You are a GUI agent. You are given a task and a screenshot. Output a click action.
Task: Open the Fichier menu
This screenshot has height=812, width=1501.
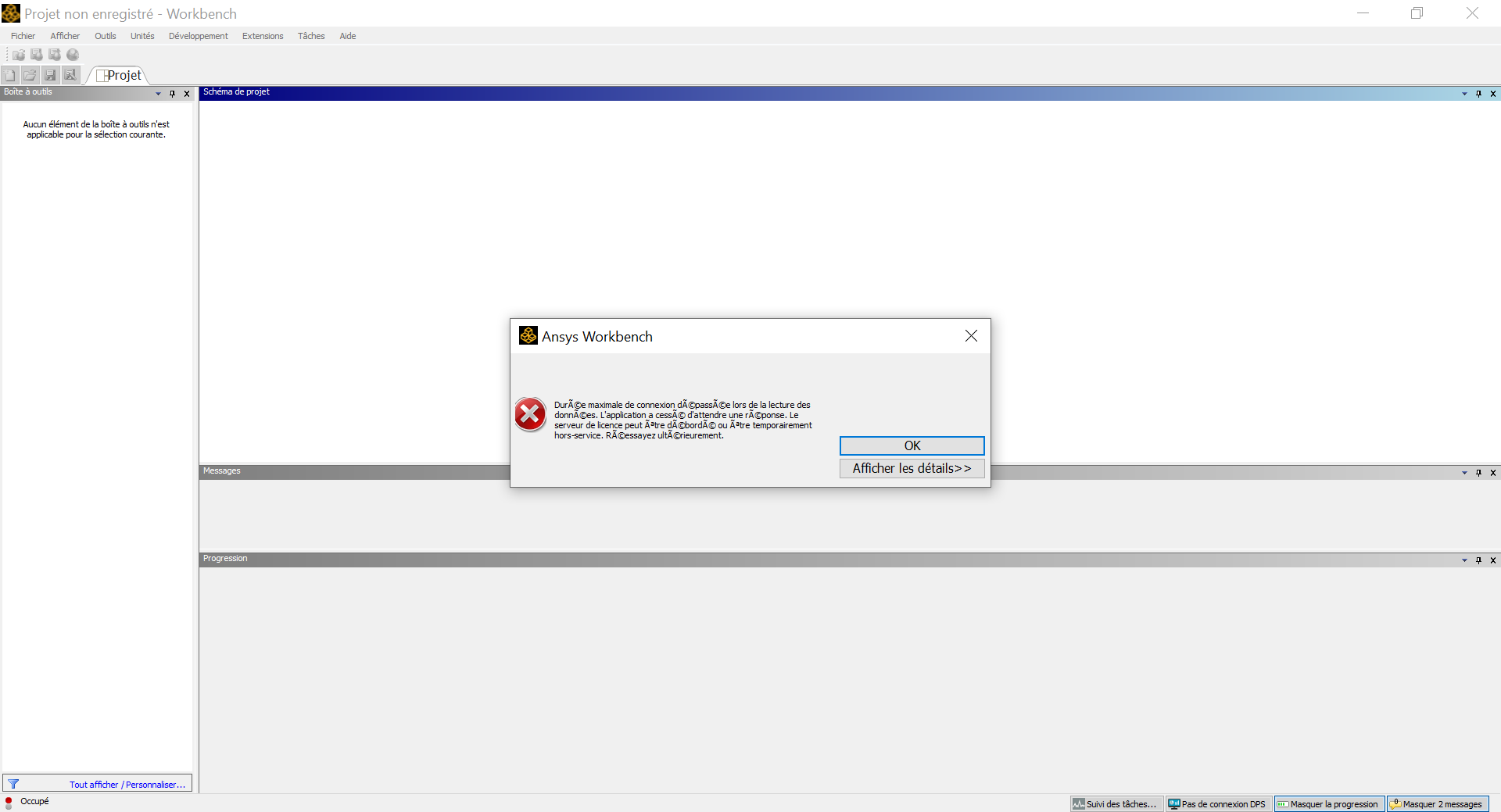[x=23, y=36]
